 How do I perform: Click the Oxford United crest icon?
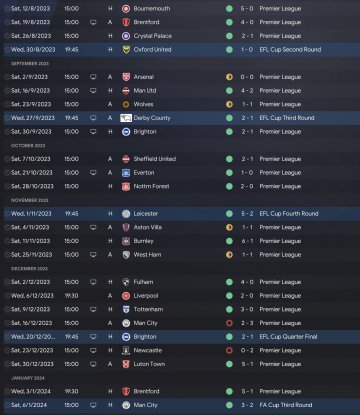click(x=126, y=50)
